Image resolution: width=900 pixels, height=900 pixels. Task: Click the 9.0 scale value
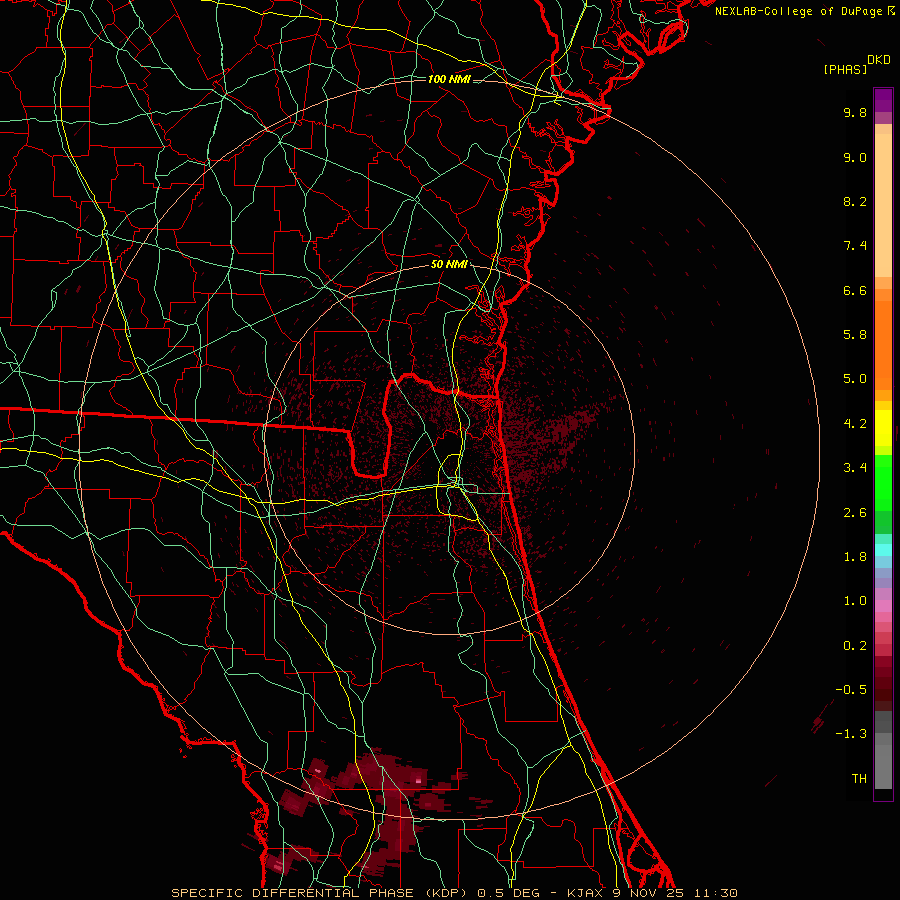click(855, 157)
